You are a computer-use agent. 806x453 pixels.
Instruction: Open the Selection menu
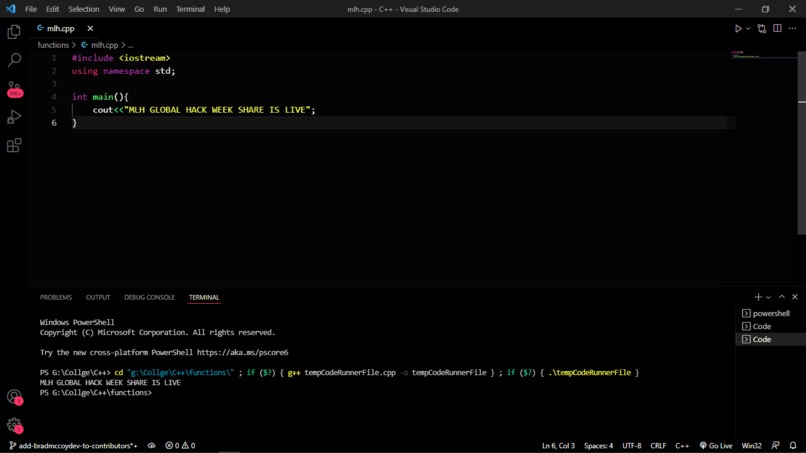pos(84,9)
